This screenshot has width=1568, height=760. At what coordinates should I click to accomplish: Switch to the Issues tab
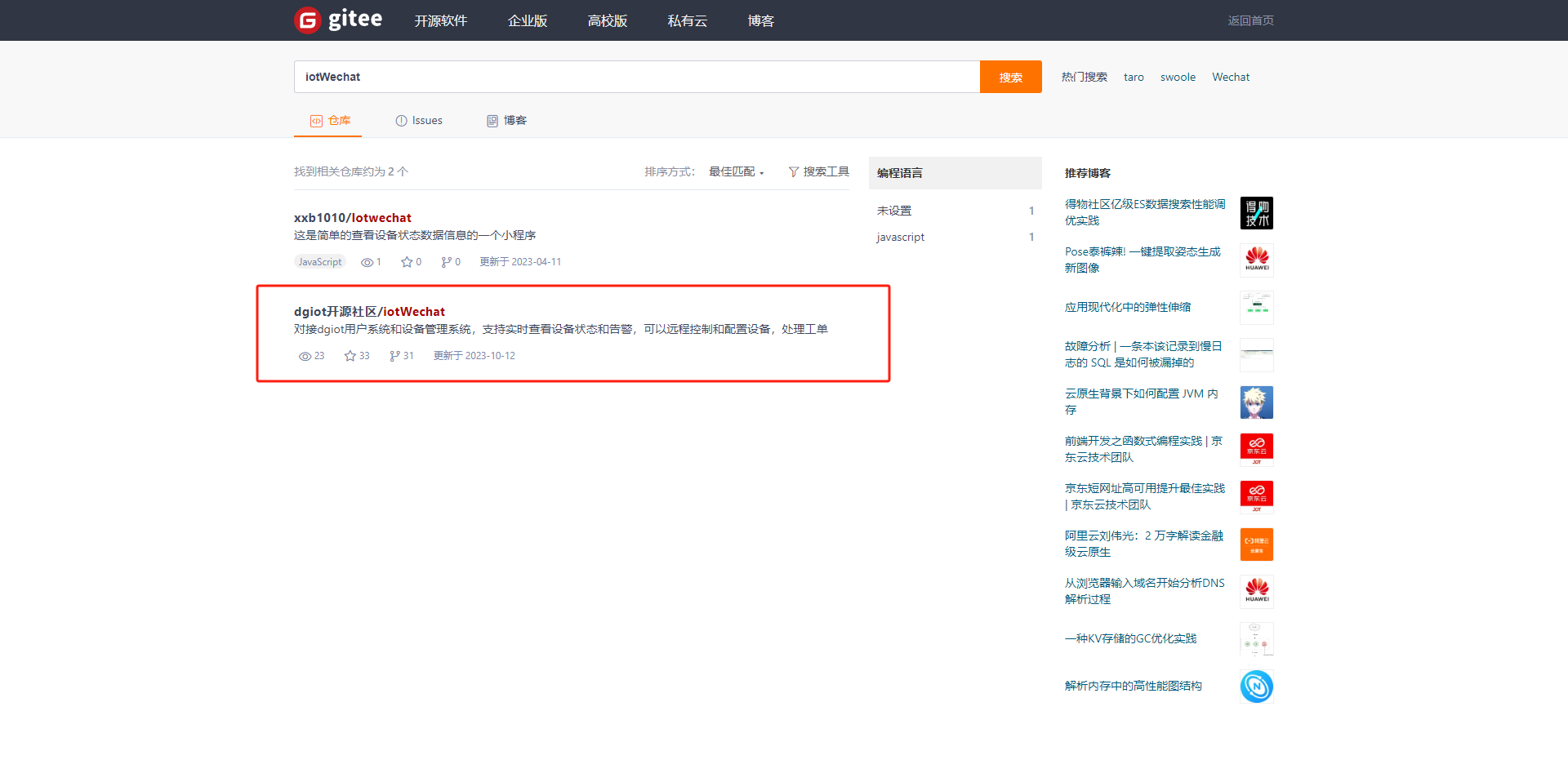coord(419,121)
